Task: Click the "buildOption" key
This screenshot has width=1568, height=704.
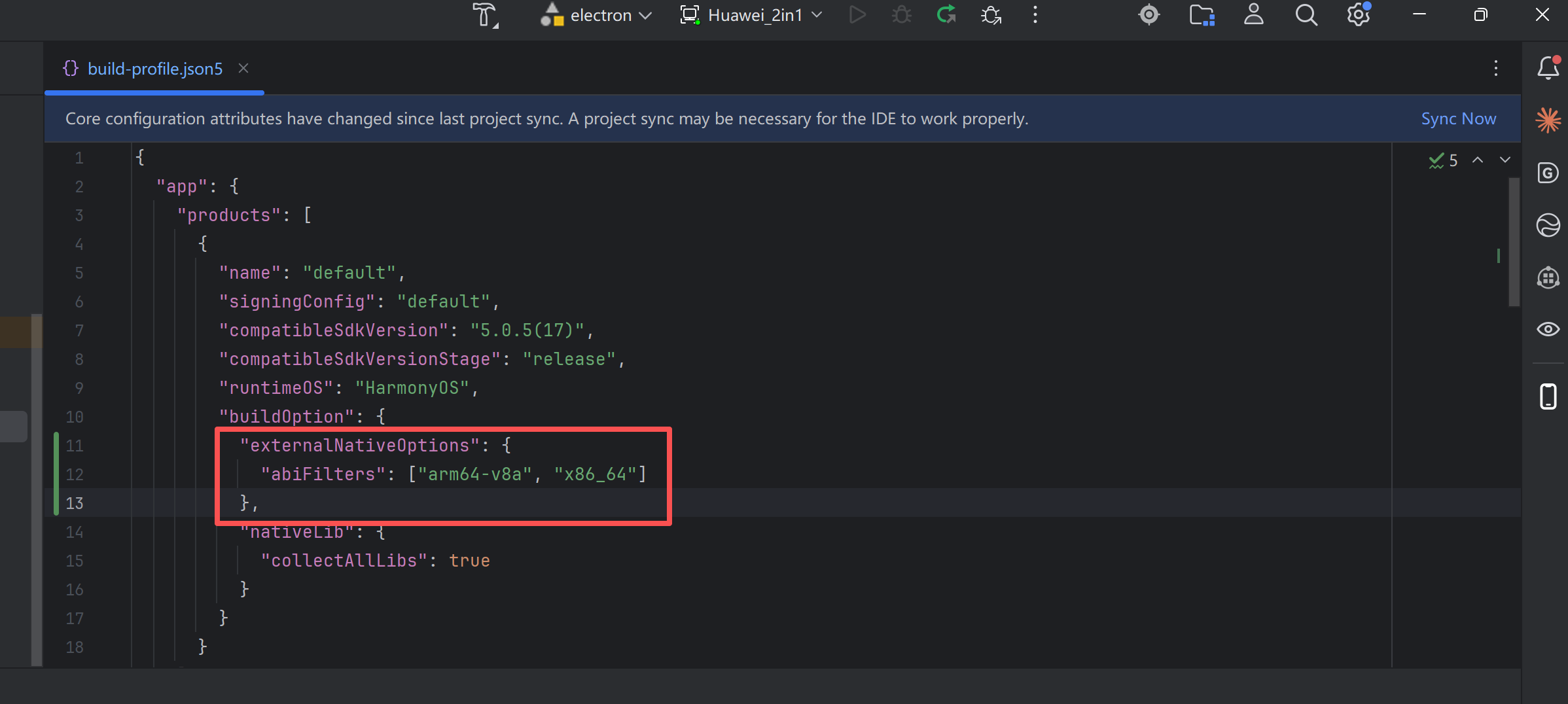Action: click(287, 417)
